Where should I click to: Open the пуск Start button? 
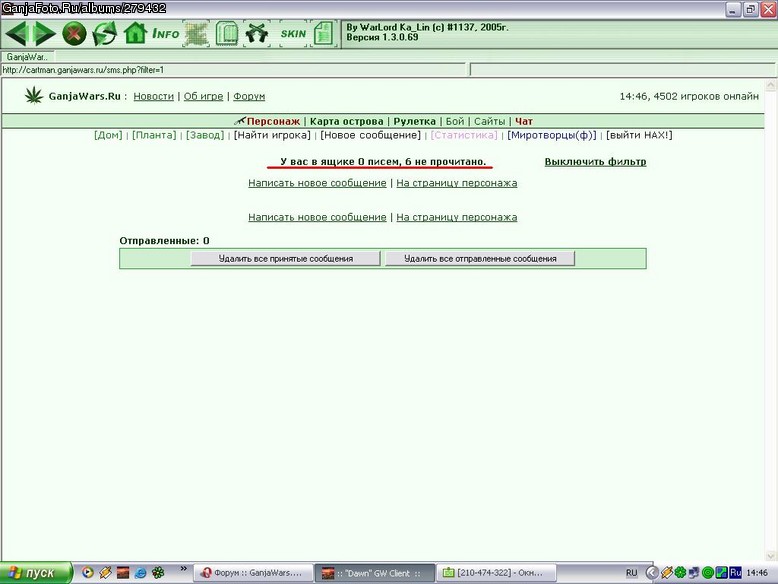(x=36, y=573)
